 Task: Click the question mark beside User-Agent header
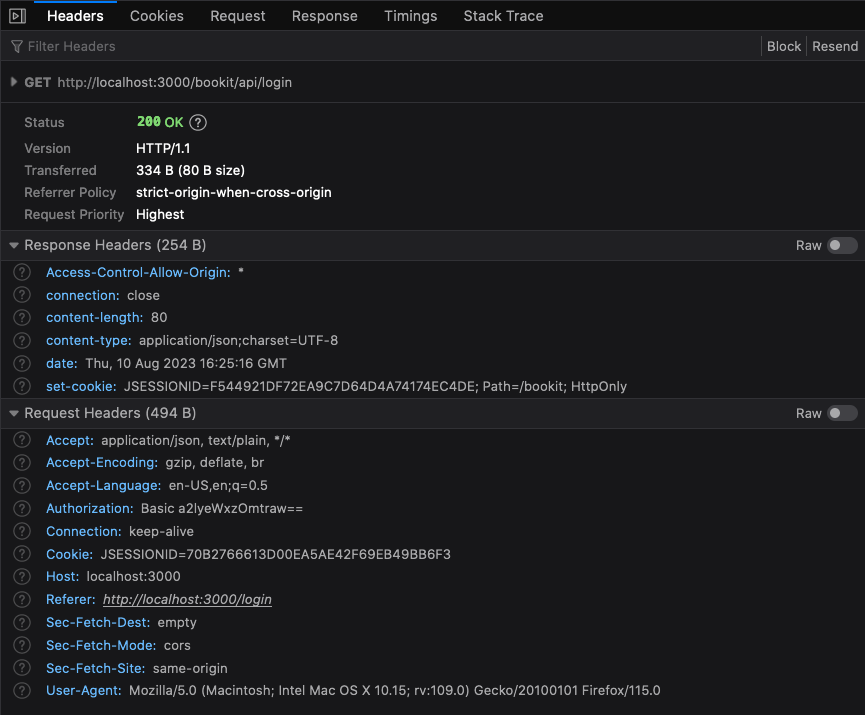tap(21, 690)
